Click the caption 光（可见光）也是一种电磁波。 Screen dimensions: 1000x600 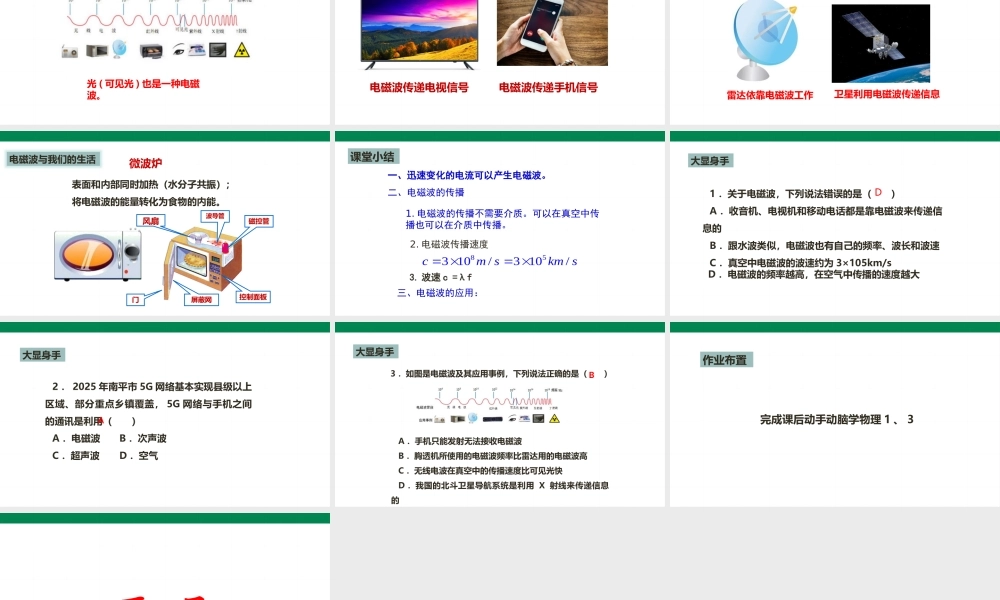click(143, 89)
